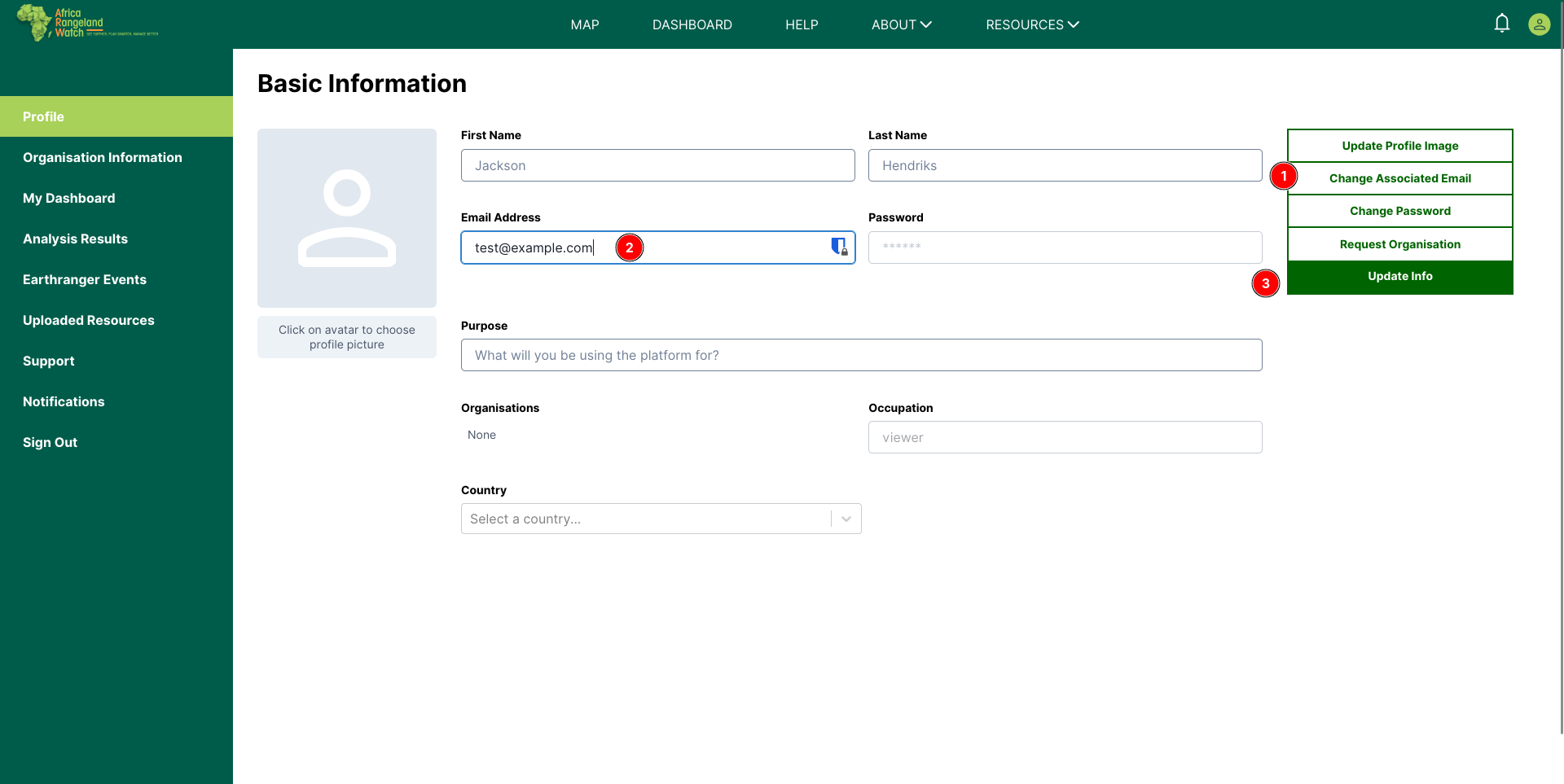
Task: Click the profile picture avatar placeholder
Action: click(x=347, y=218)
